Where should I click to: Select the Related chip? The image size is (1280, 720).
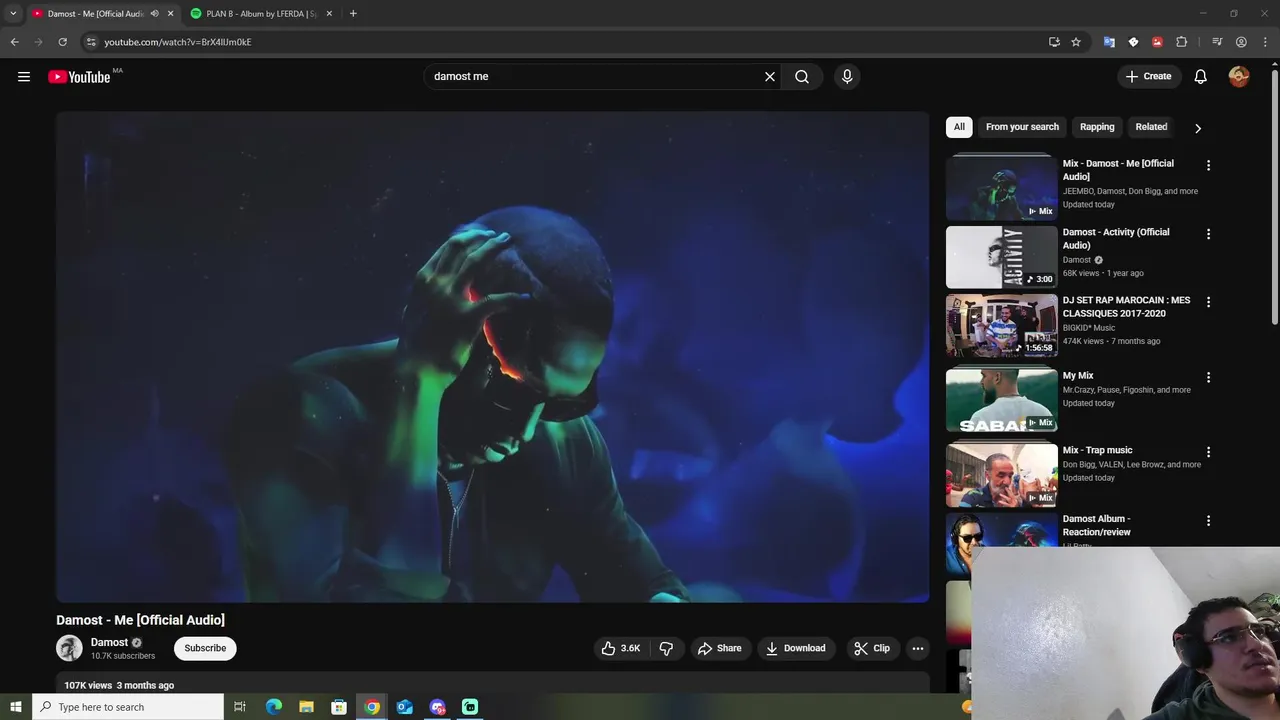[1151, 127]
